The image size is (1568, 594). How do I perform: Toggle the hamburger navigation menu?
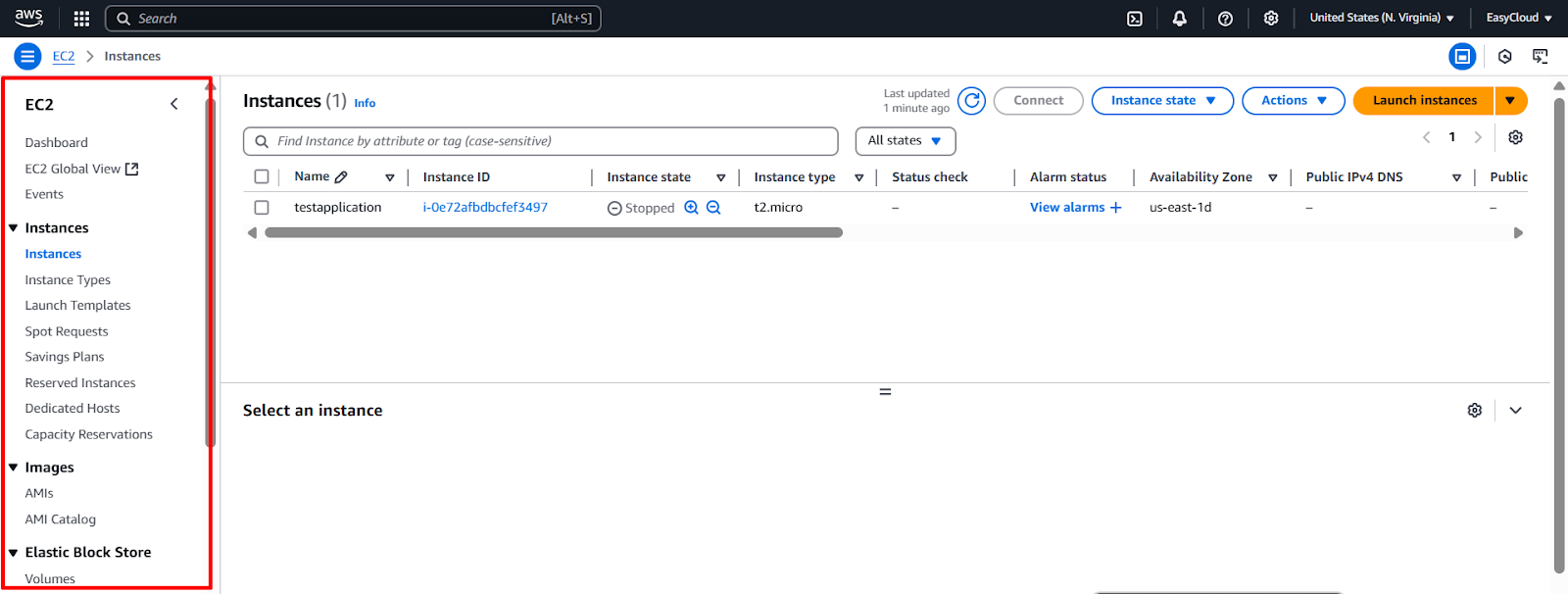(x=27, y=56)
